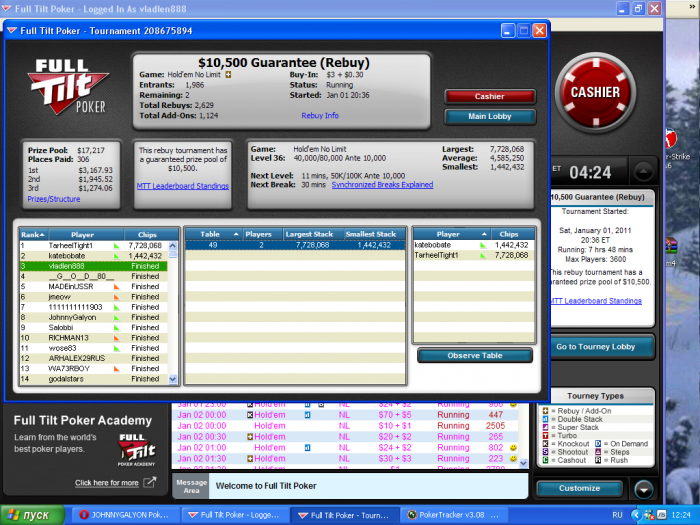Click lobby tournament list scrollbar down arrow
Viewport: 700px width, 525px height.
point(524,463)
